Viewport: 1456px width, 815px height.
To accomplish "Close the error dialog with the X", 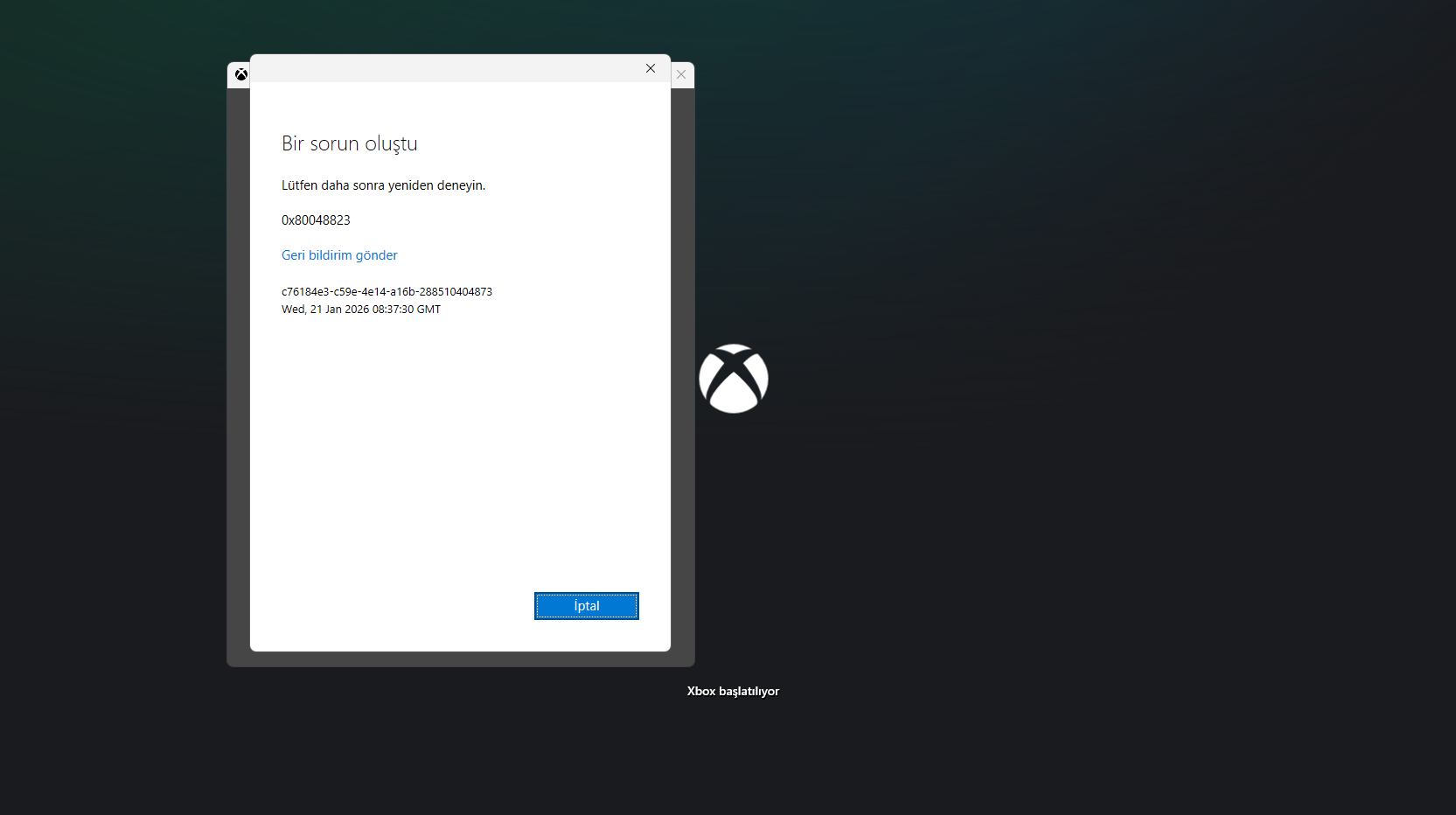I will 651,68.
